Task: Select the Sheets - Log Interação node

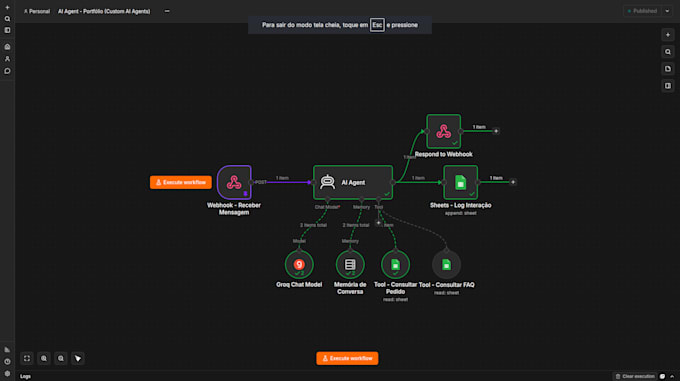Action: pos(461,182)
